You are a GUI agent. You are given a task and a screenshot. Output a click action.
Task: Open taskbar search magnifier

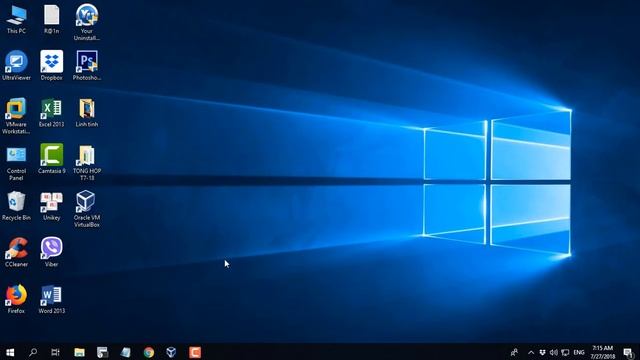pyautogui.click(x=33, y=352)
